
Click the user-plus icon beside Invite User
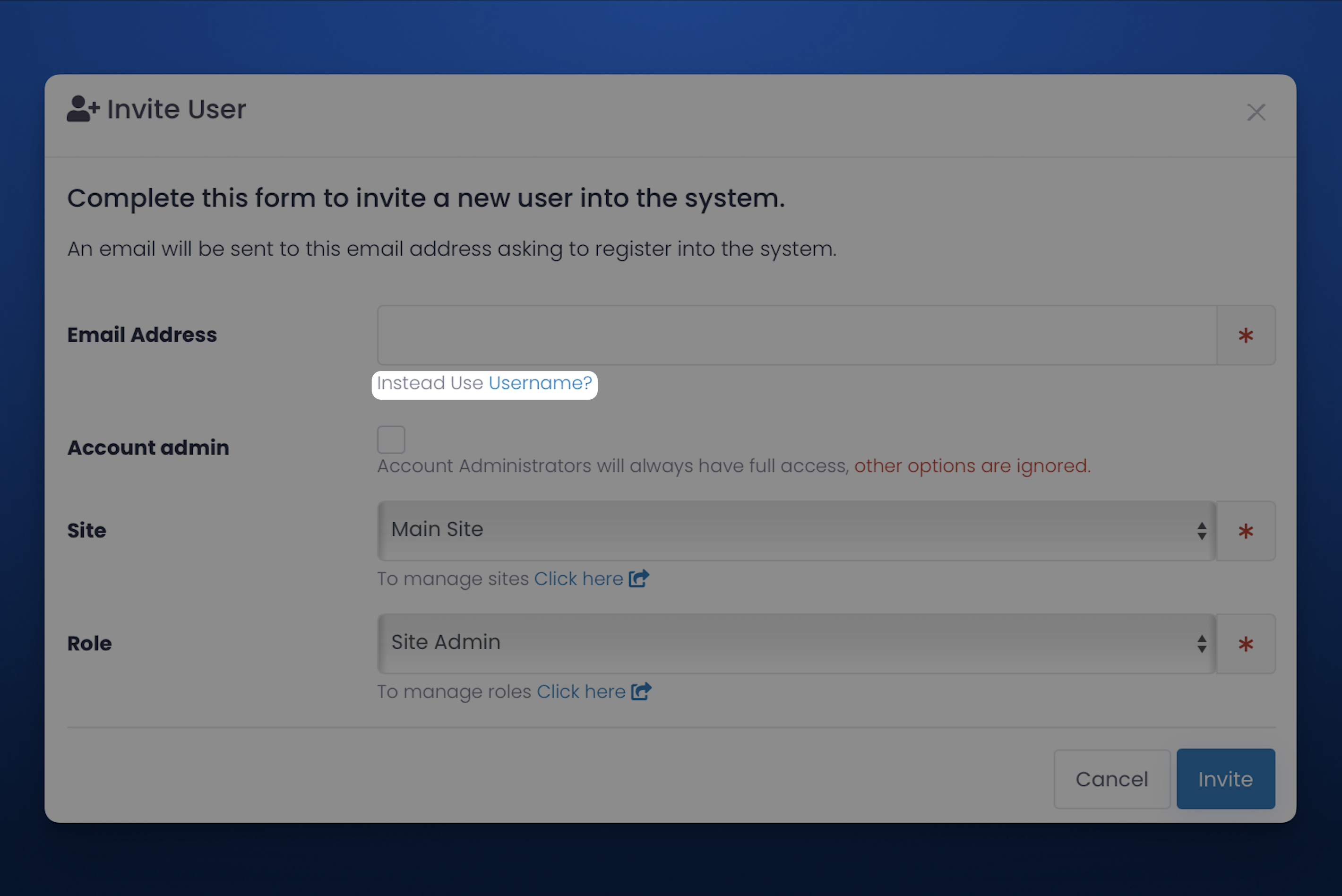[83, 109]
